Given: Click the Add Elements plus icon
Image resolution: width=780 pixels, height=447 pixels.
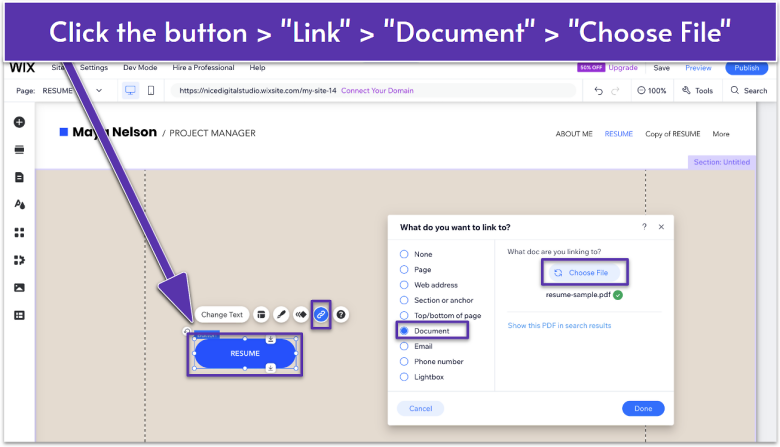Looking at the screenshot, I should [x=19, y=122].
